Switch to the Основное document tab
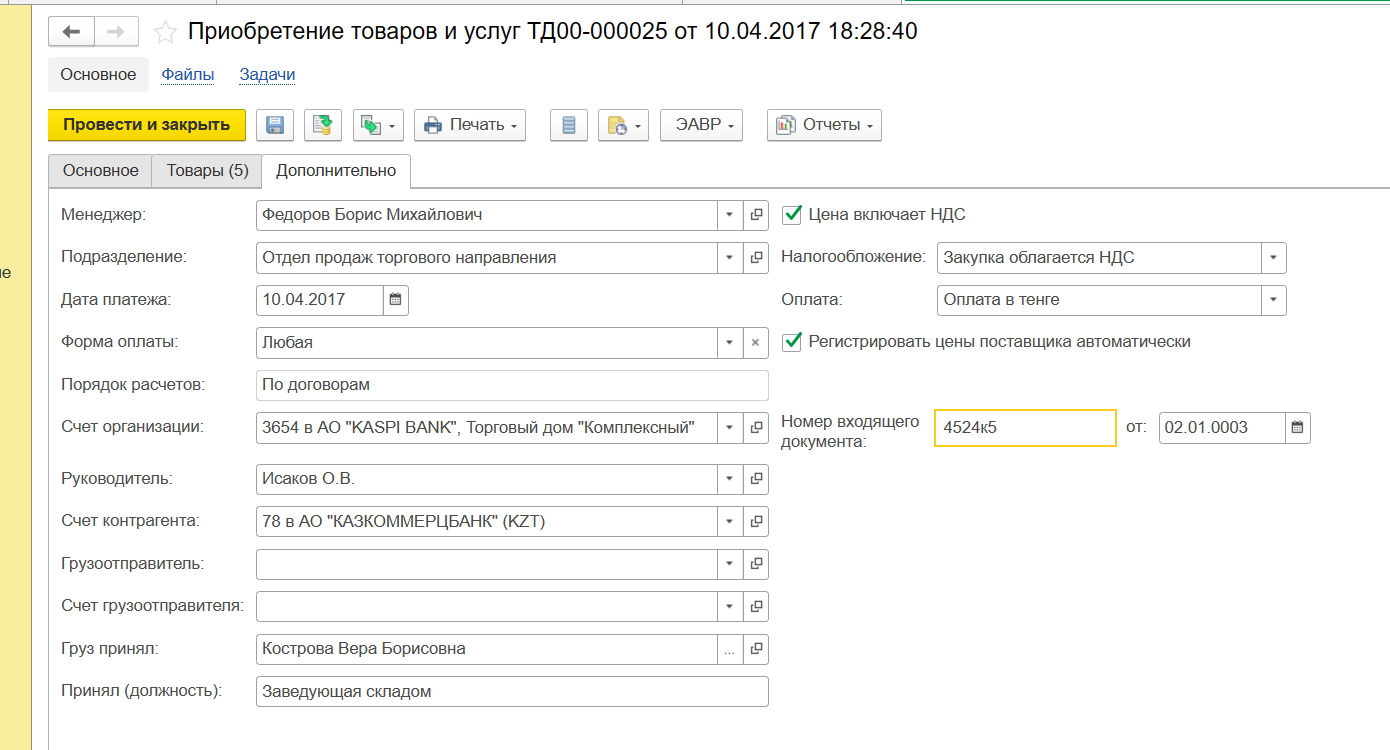Viewport: 1390px width, 750px height. pos(101,171)
